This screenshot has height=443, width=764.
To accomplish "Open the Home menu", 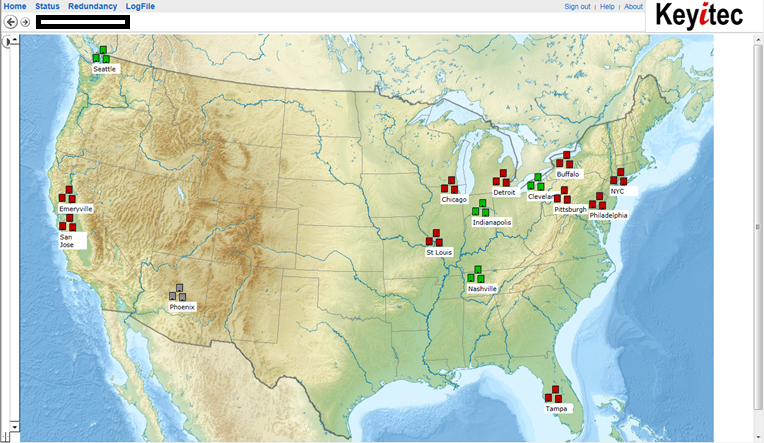I will 15,6.
